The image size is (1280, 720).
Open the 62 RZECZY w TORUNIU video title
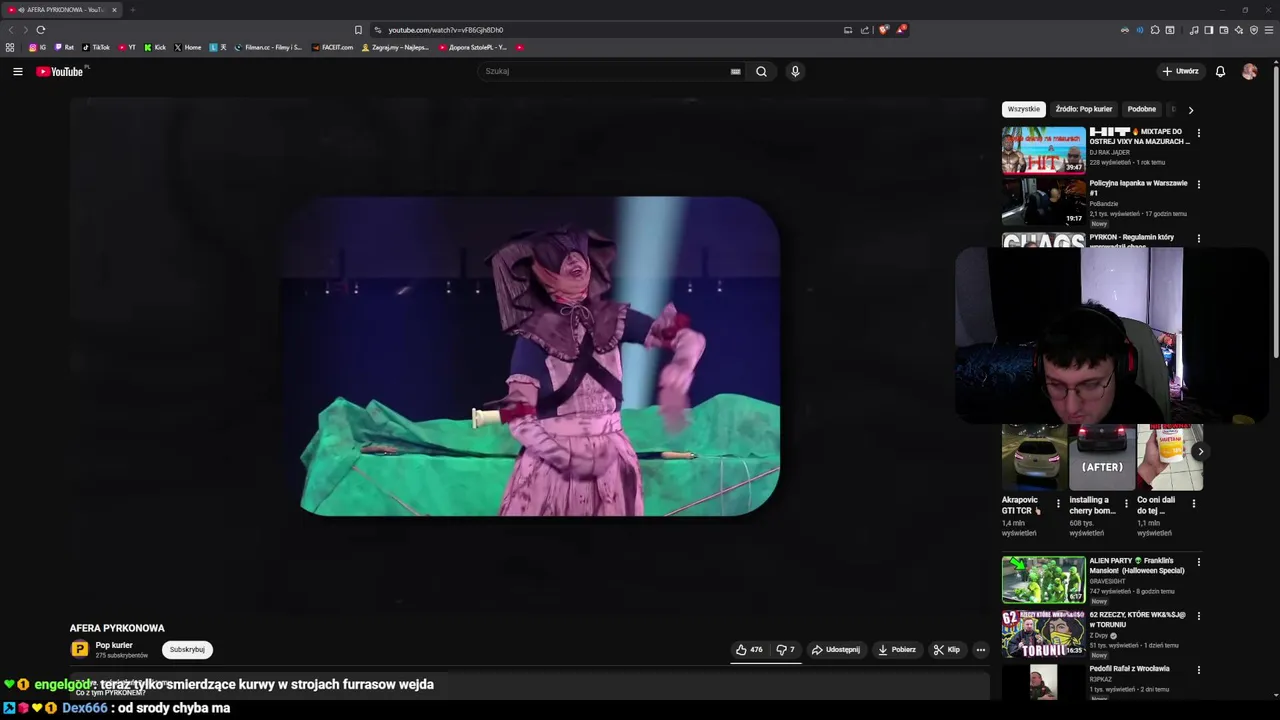coord(1137,619)
